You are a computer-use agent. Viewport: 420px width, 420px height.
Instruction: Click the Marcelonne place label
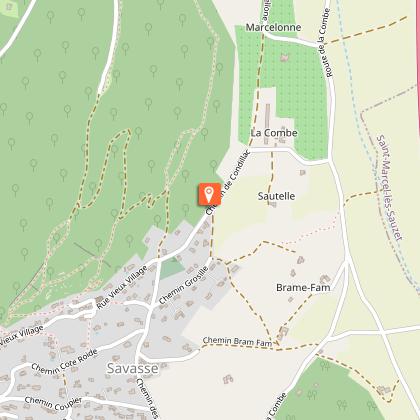(x=273, y=27)
